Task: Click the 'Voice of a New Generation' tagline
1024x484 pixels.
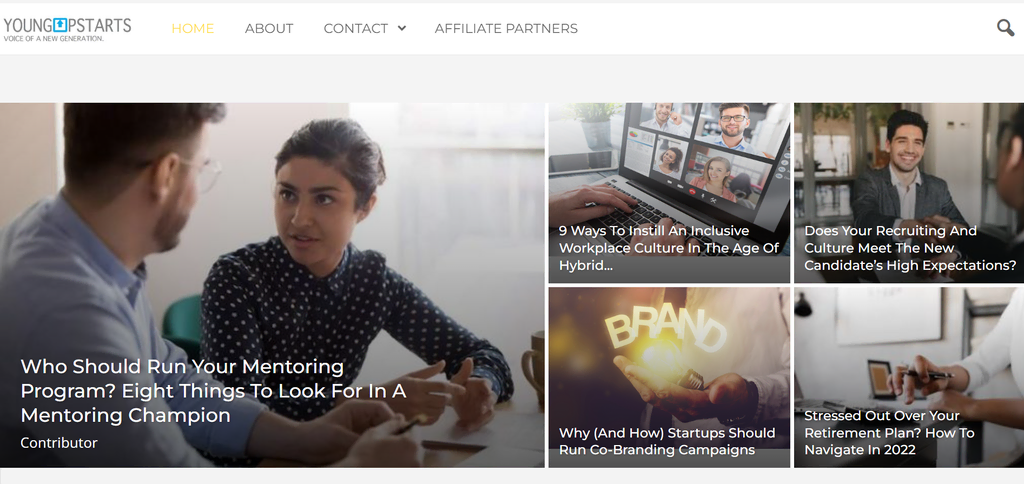Action: click(54, 39)
